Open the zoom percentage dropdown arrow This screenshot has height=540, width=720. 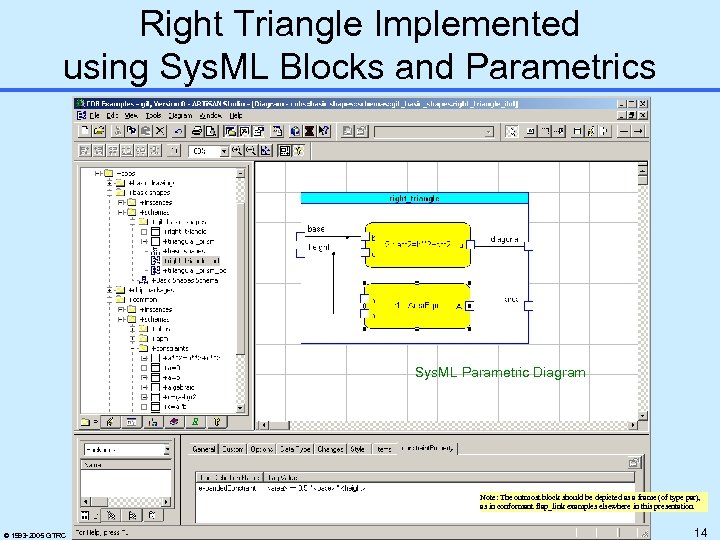[x=224, y=151]
